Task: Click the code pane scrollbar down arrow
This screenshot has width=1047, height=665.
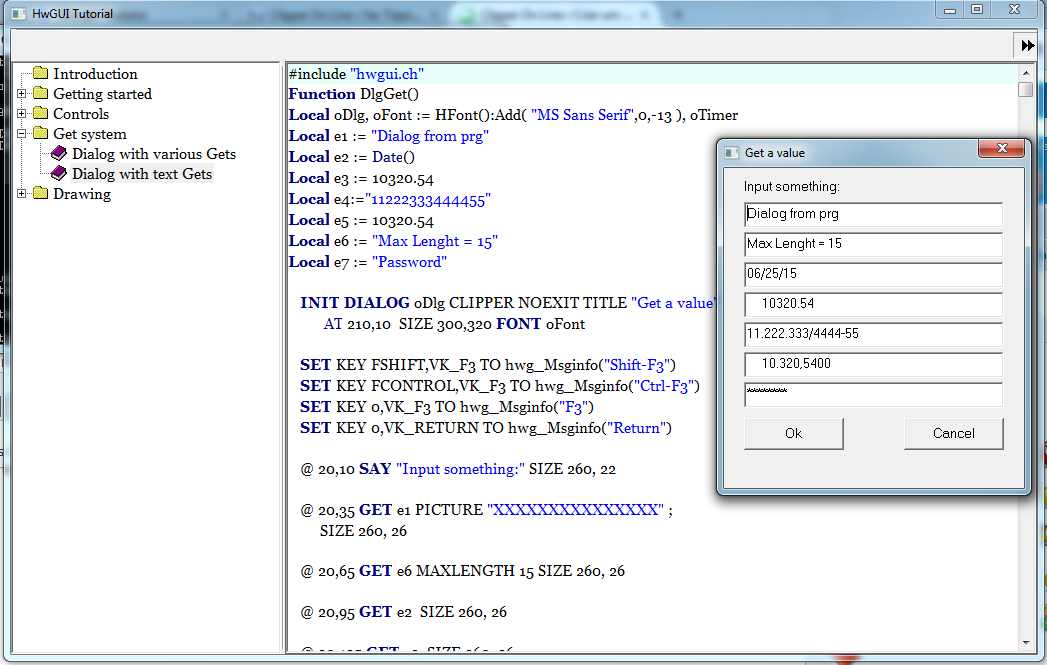Action: click(1025, 641)
